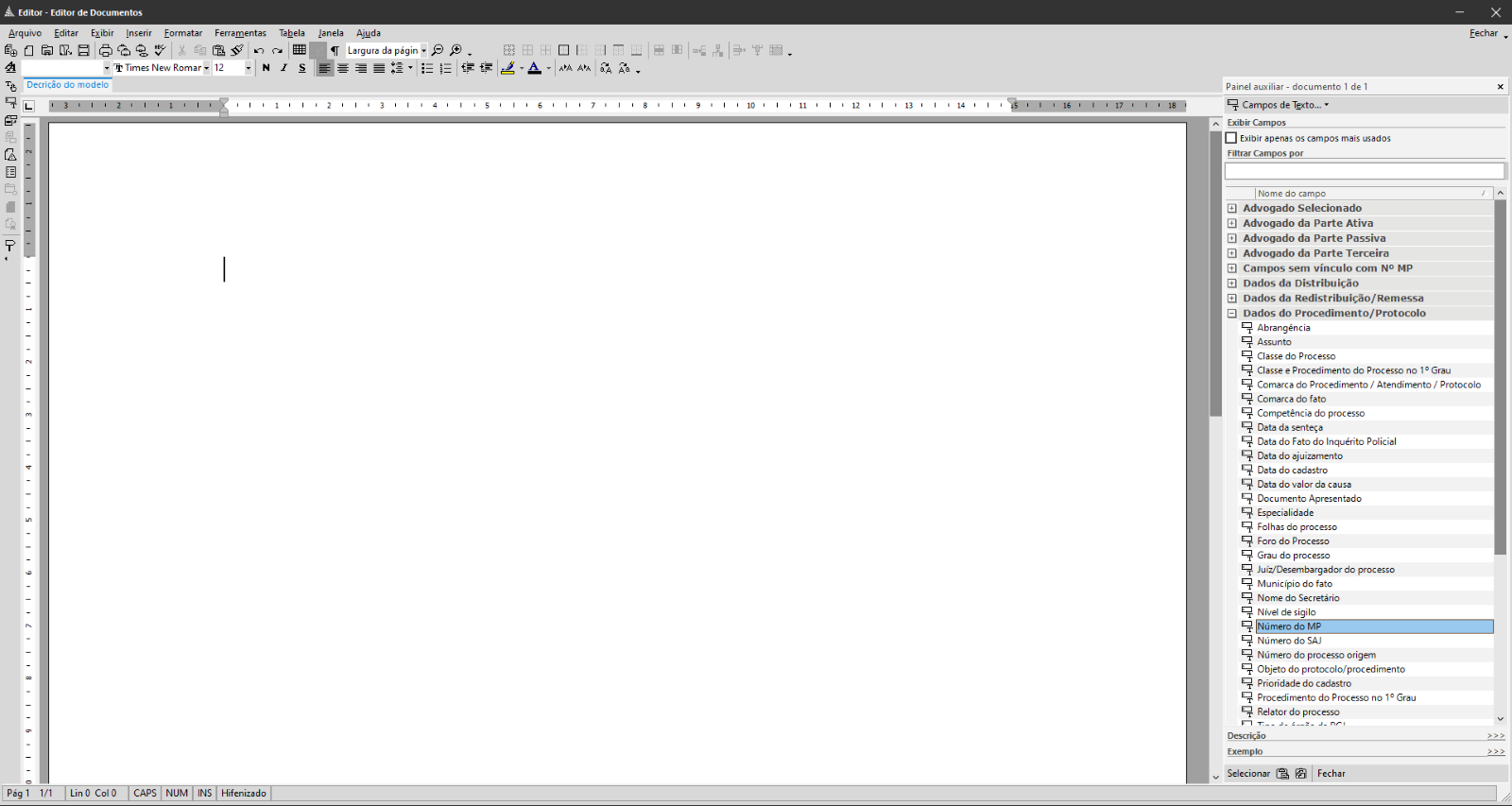Apply bold with the N button
The image size is (1512, 806).
[266, 68]
